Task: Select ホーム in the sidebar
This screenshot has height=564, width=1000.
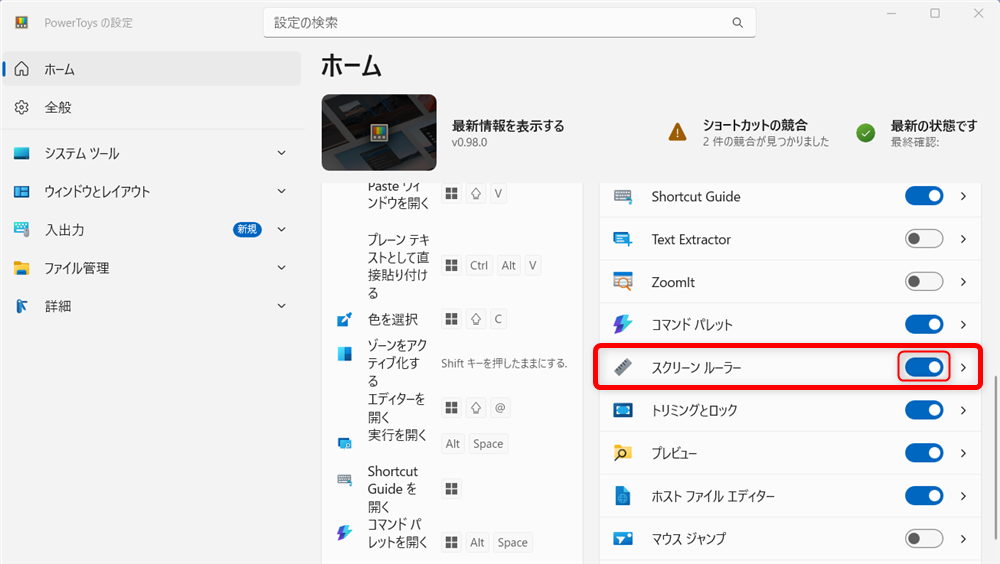Action: pyautogui.click(x=152, y=69)
